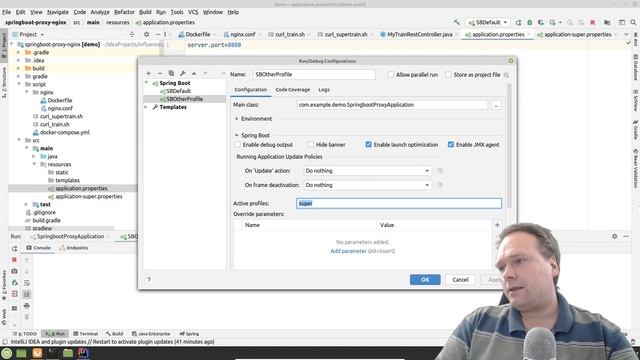The height and width of the screenshot is (360, 640).
Task: Open the 'On frame deactivation' dropdown
Action: point(367,185)
